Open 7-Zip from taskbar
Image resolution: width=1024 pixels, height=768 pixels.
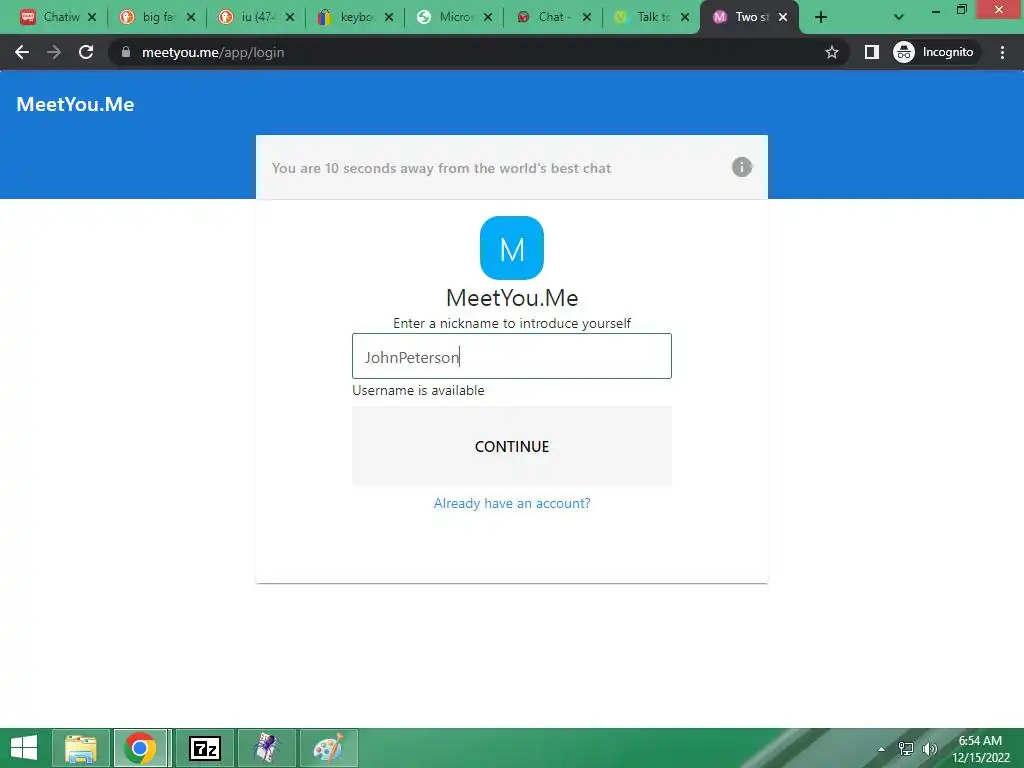click(x=204, y=748)
